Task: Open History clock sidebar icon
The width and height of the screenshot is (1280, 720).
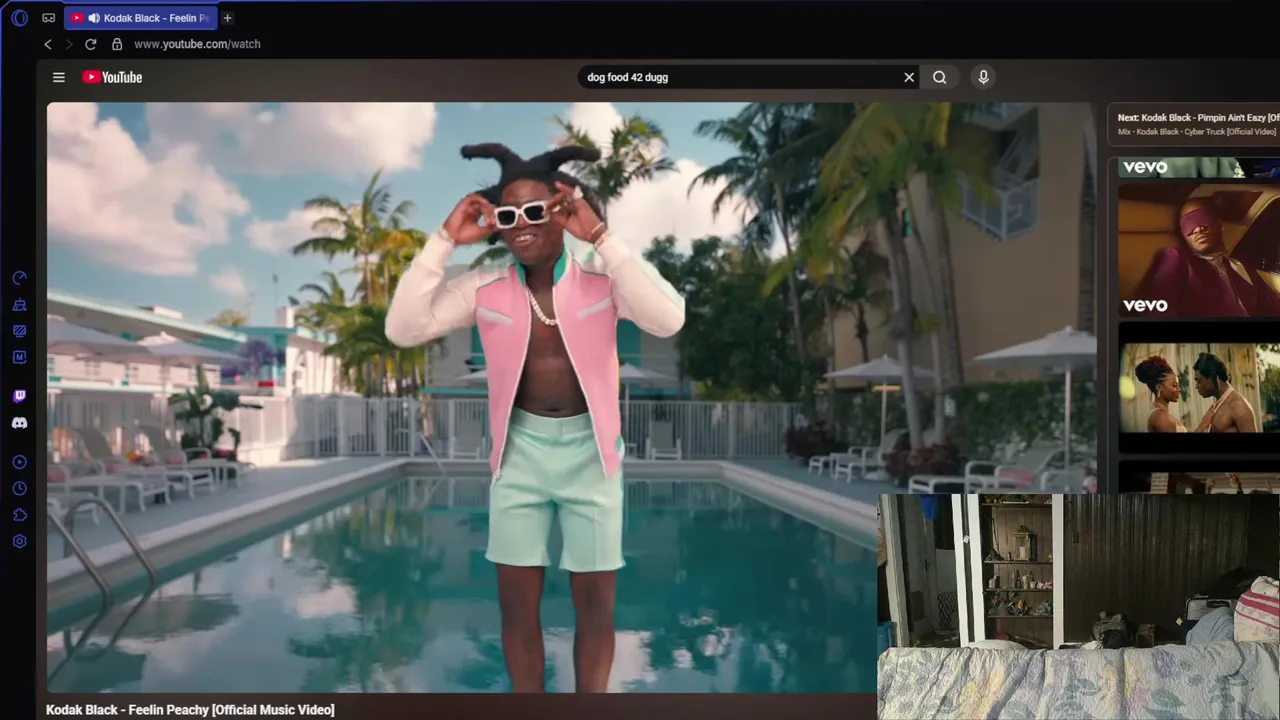Action: point(19,488)
